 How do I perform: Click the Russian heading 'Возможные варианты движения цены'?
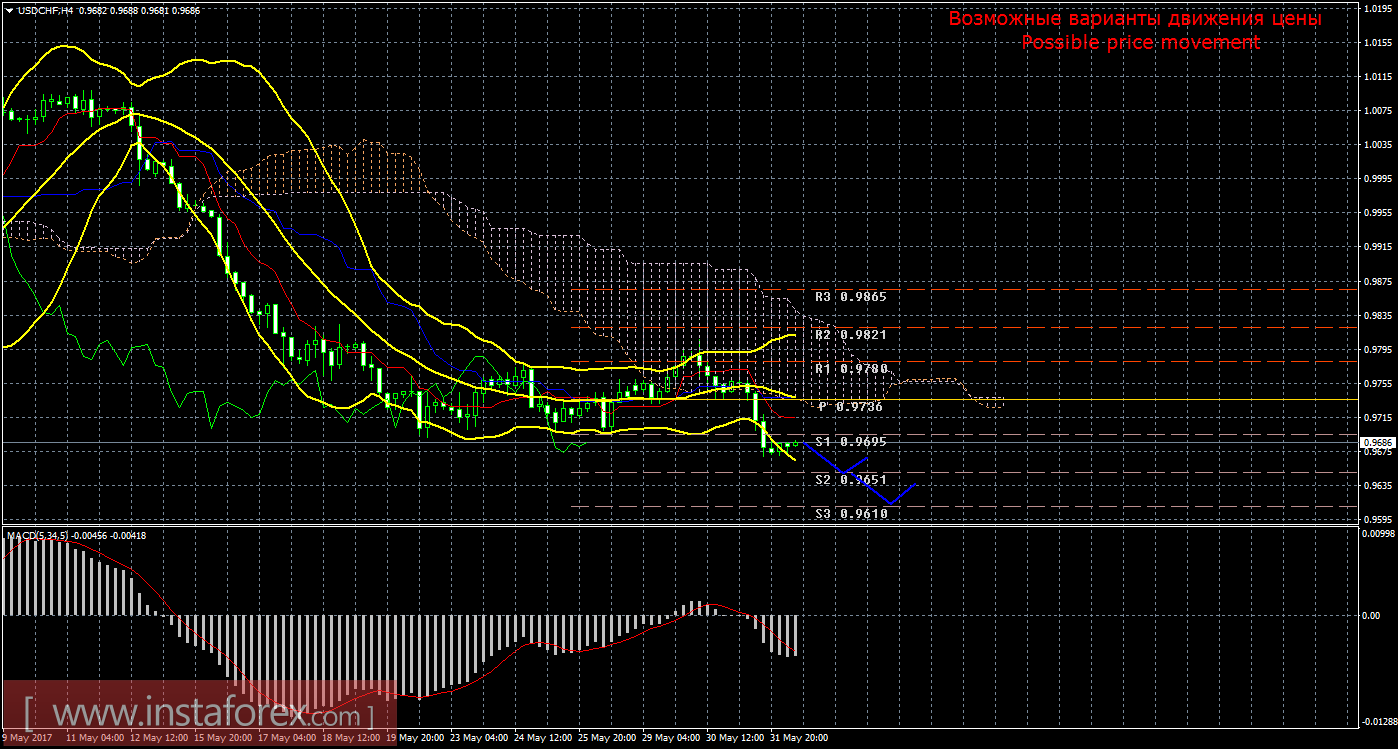pos(1135,19)
